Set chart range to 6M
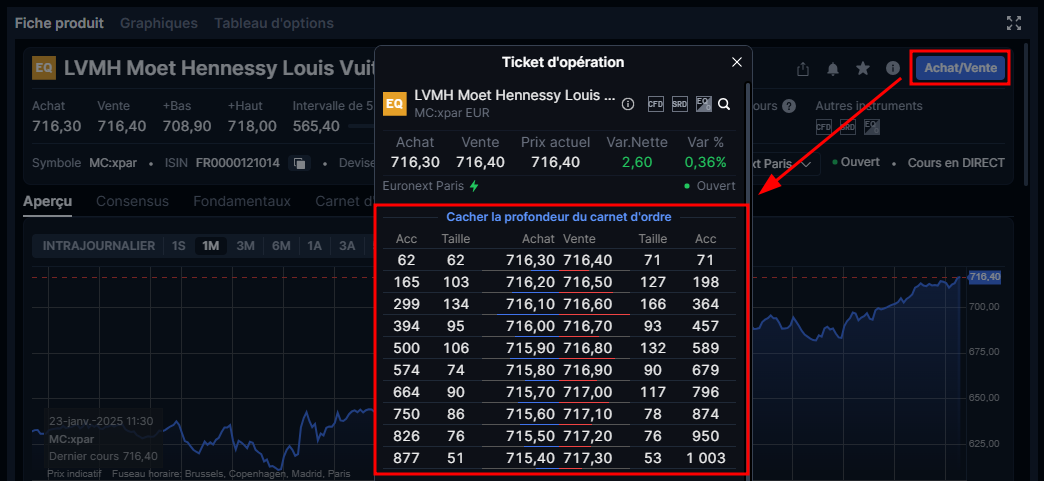The width and height of the screenshot is (1044, 481). 281,246
